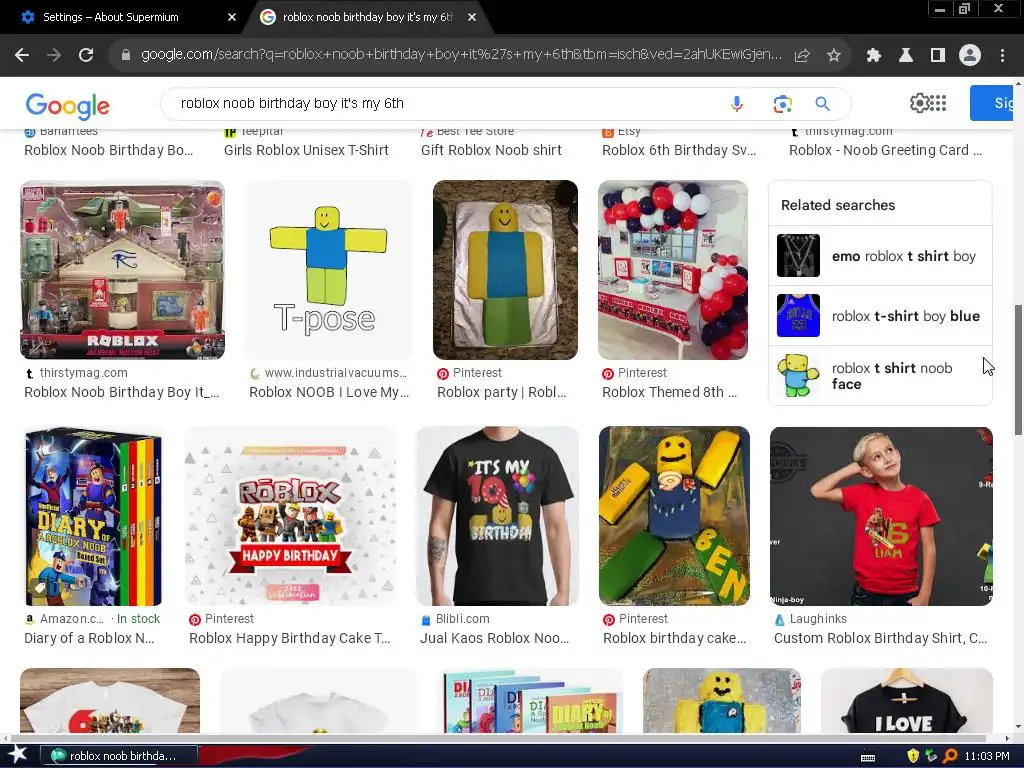Open the browser three-dot menu
Image resolution: width=1024 pixels, height=768 pixels.
1002,56
